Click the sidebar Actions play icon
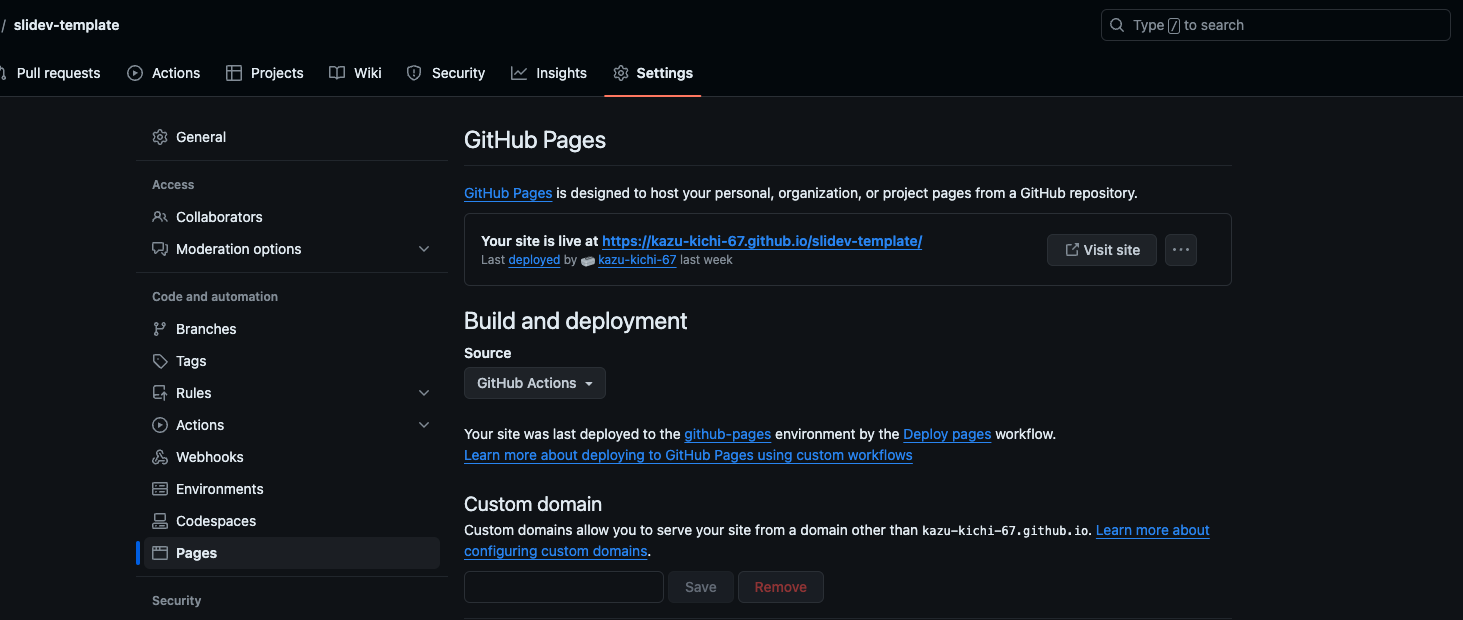This screenshot has height=620, width=1463. (x=160, y=425)
